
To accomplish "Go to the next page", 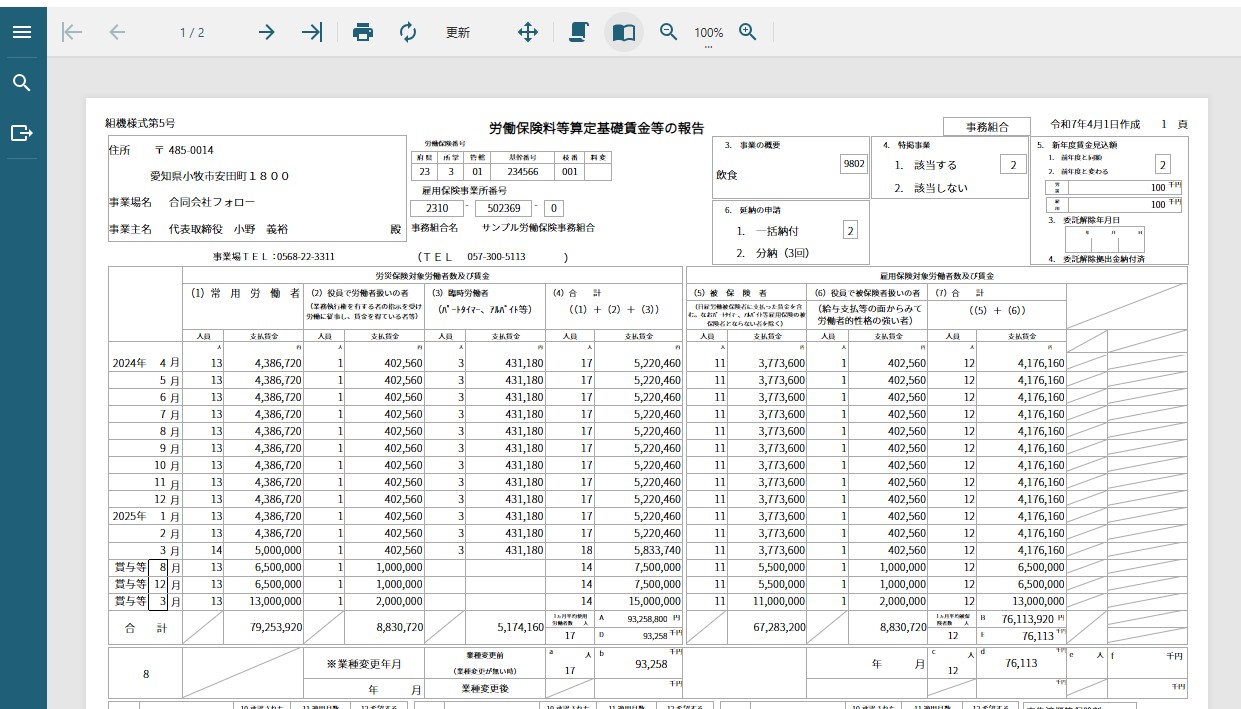I will (x=266, y=32).
